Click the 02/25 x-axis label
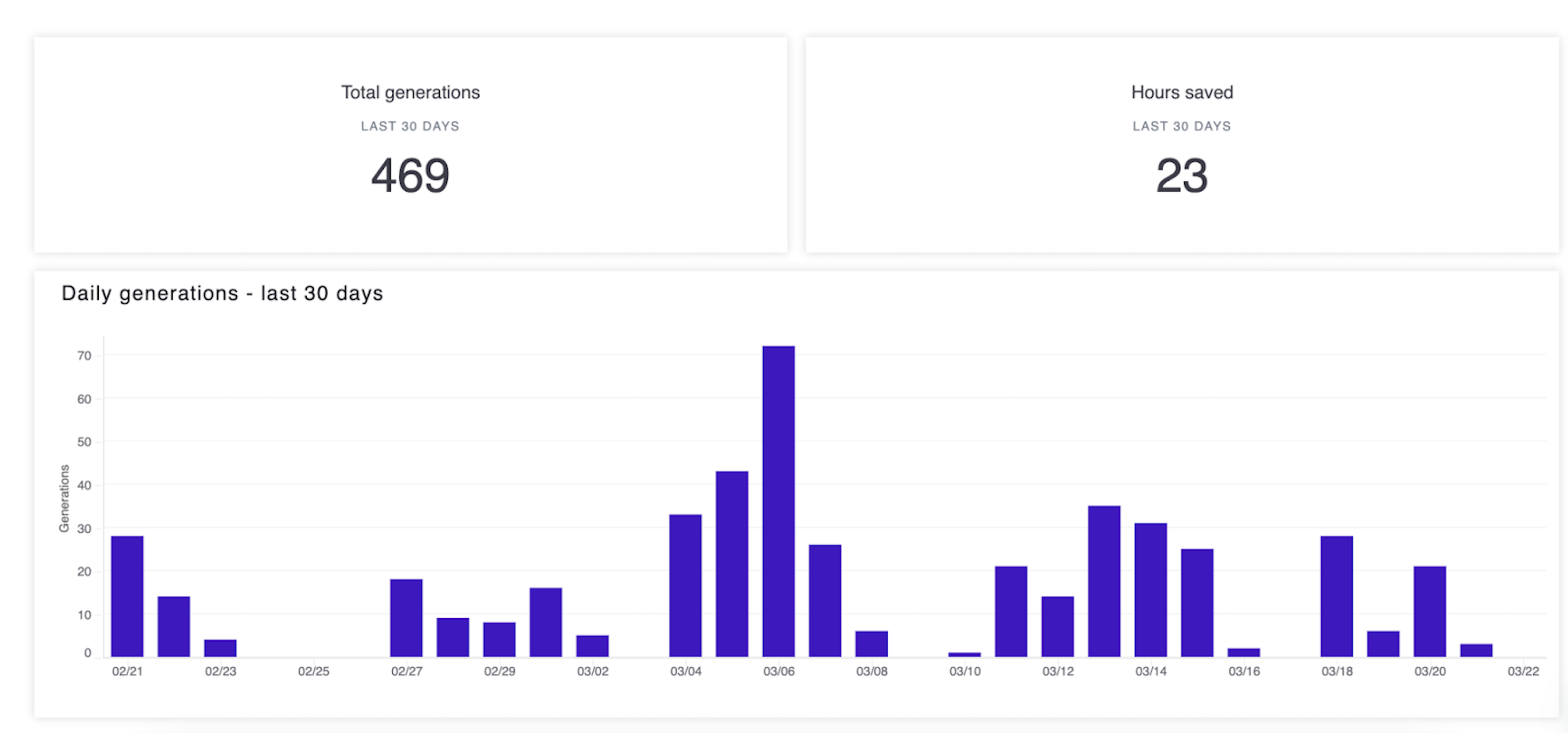Screen dimensions: 1568x733 tap(314, 671)
